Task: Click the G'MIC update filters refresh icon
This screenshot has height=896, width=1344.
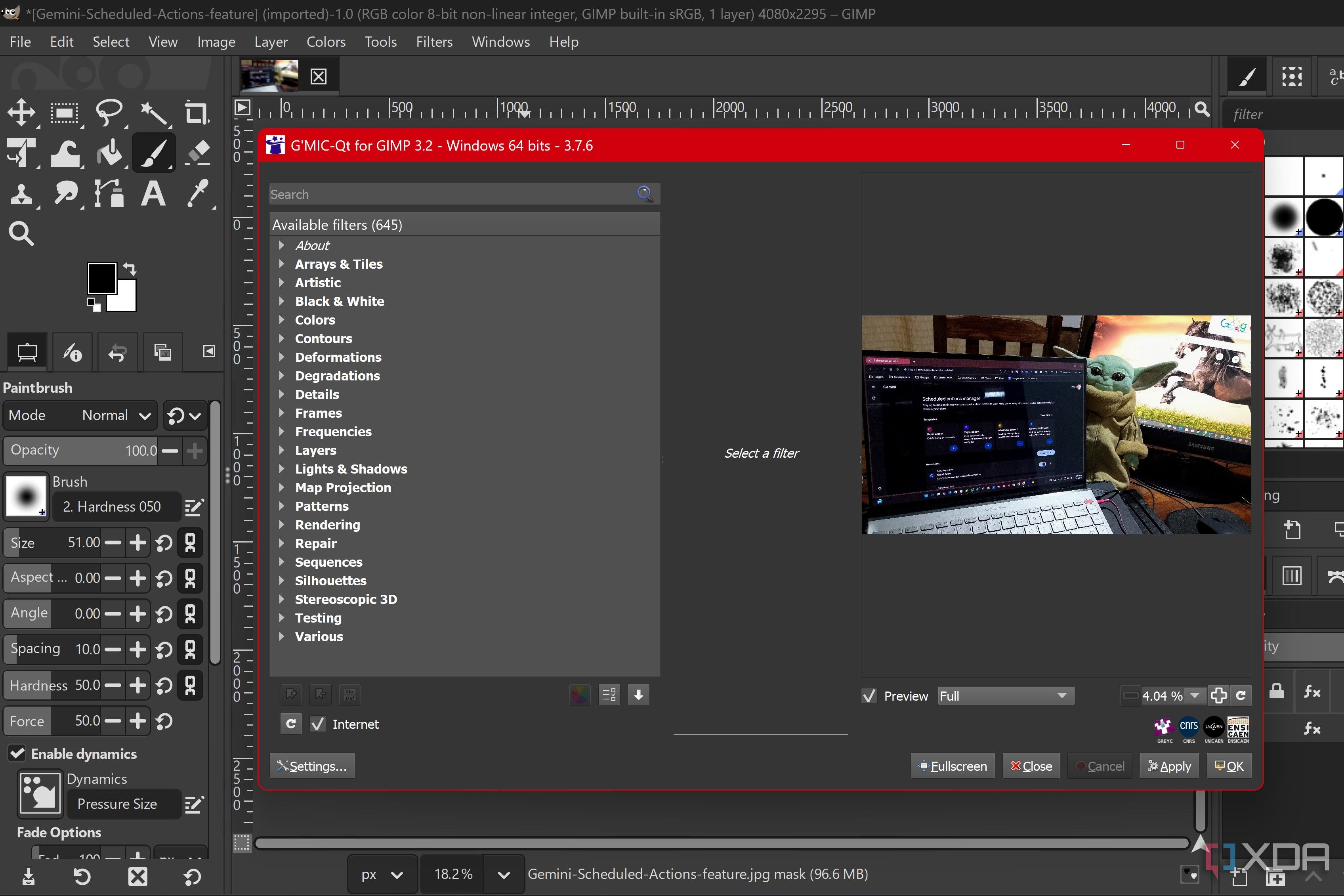Action: click(x=291, y=724)
